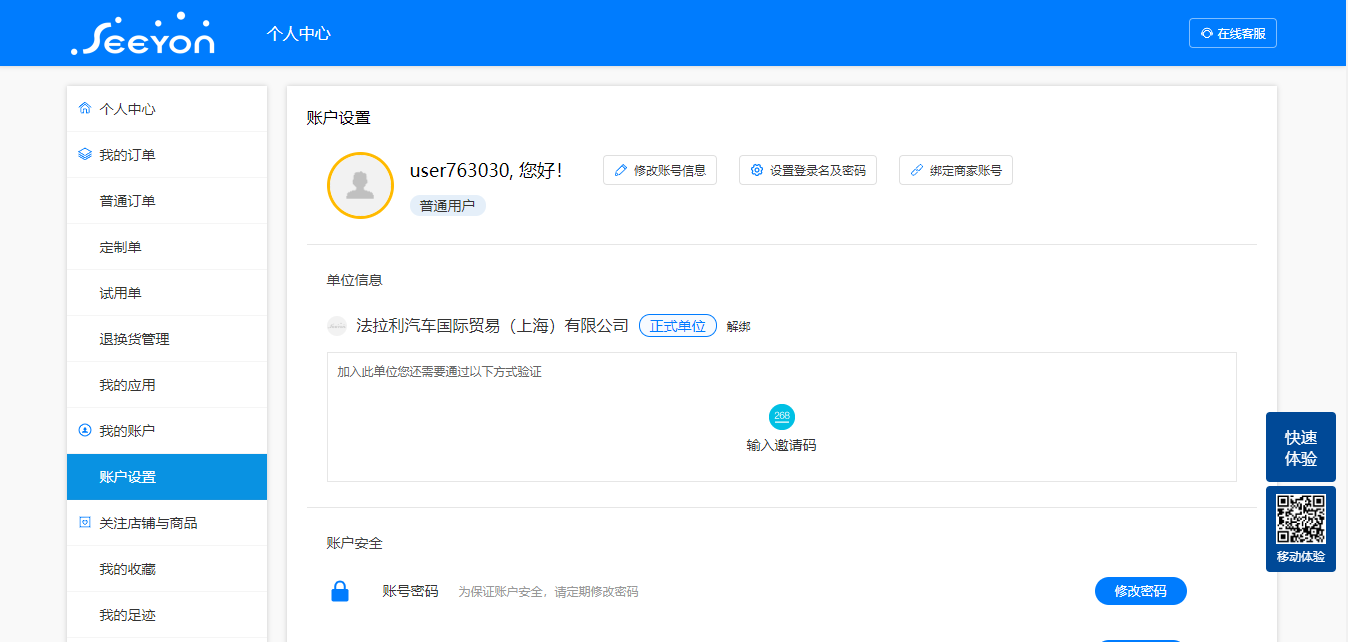Select 我的账户 sidebar item
Screen dimensions: 1348x642
167,431
